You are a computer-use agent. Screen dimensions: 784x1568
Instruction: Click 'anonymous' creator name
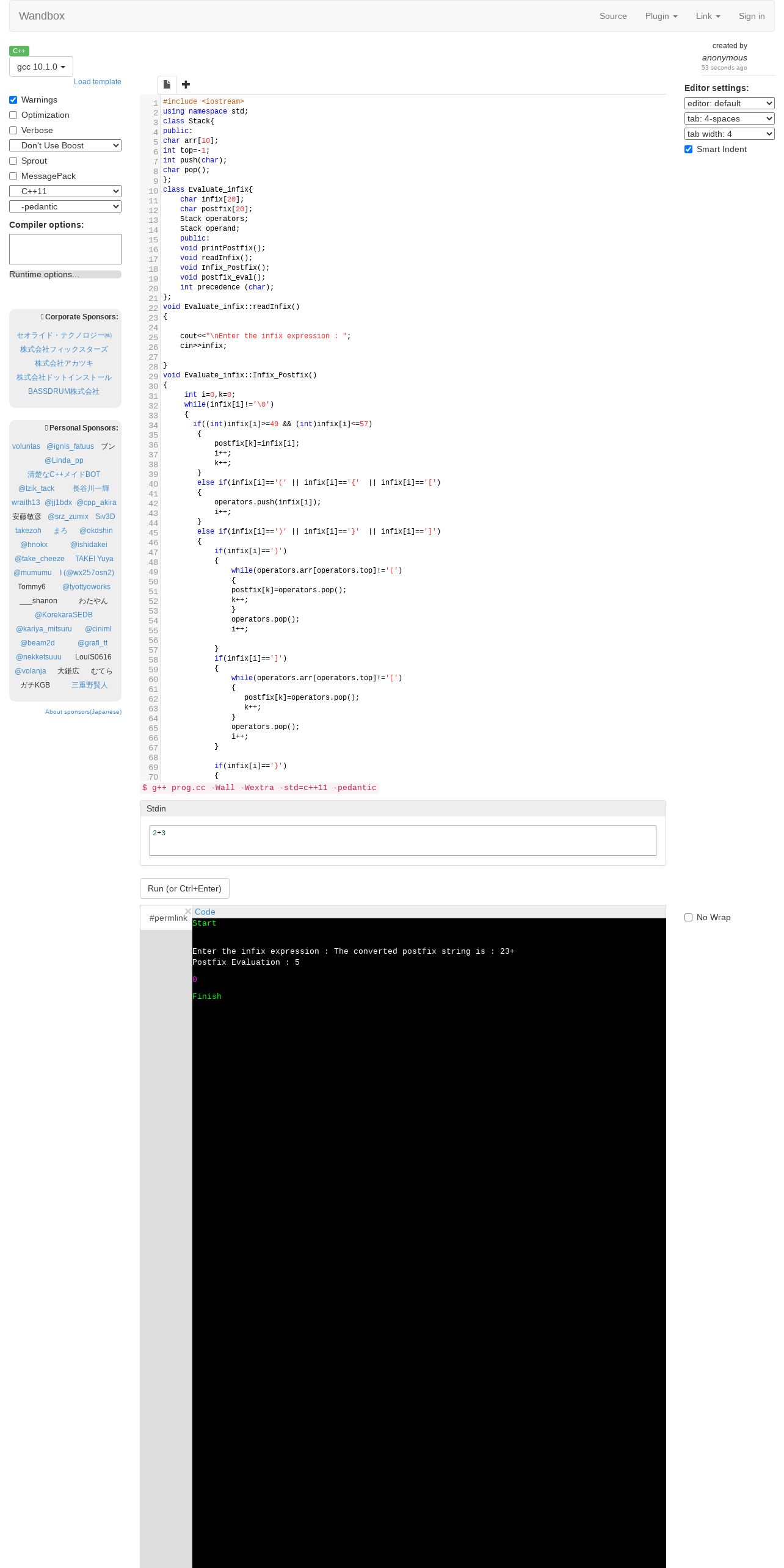[x=725, y=57]
